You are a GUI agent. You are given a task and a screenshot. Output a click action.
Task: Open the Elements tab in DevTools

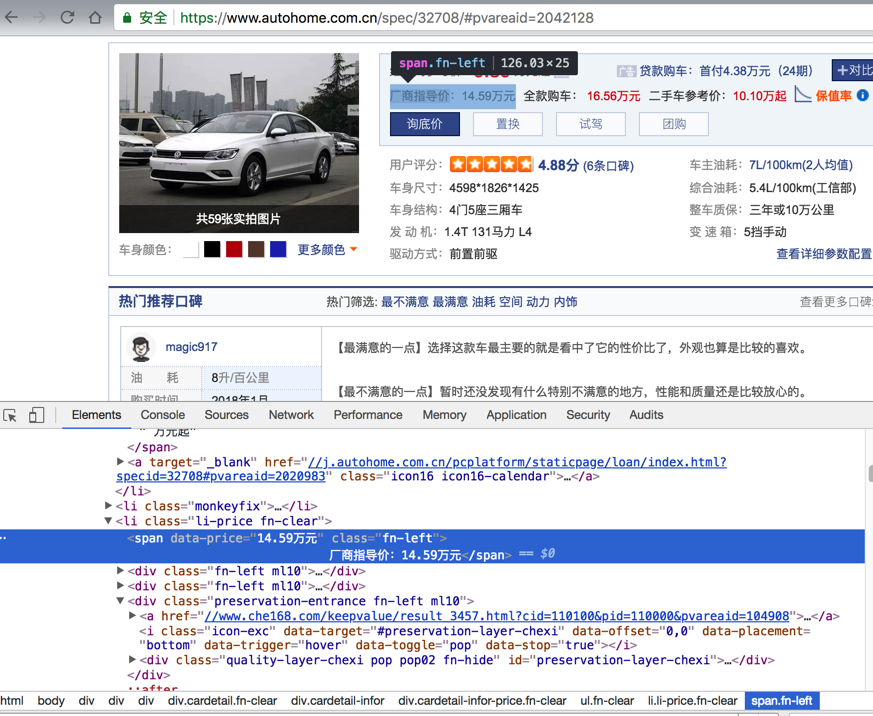[96, 415]
